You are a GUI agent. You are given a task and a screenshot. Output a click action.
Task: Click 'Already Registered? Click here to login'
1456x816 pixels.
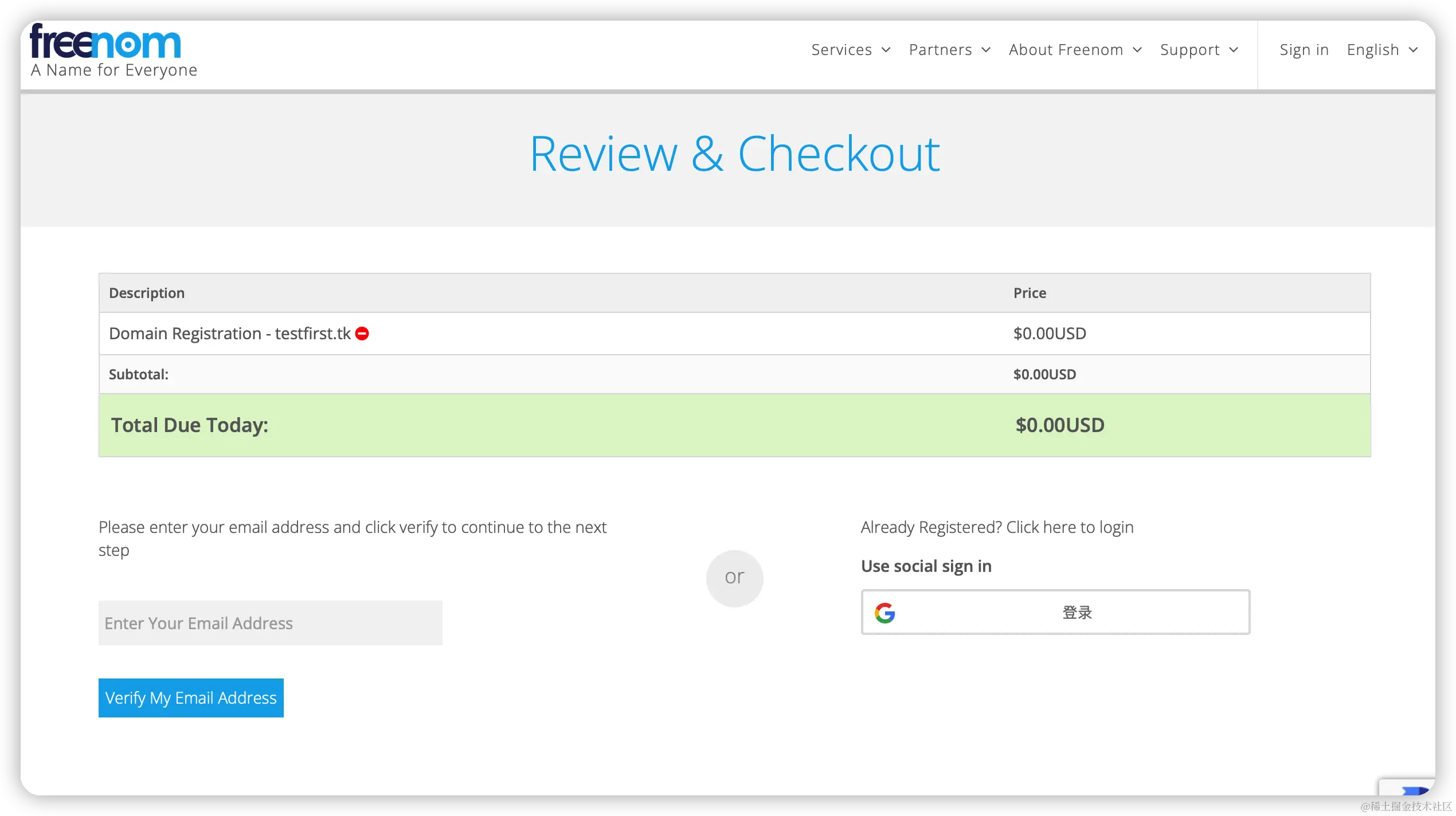997,527
